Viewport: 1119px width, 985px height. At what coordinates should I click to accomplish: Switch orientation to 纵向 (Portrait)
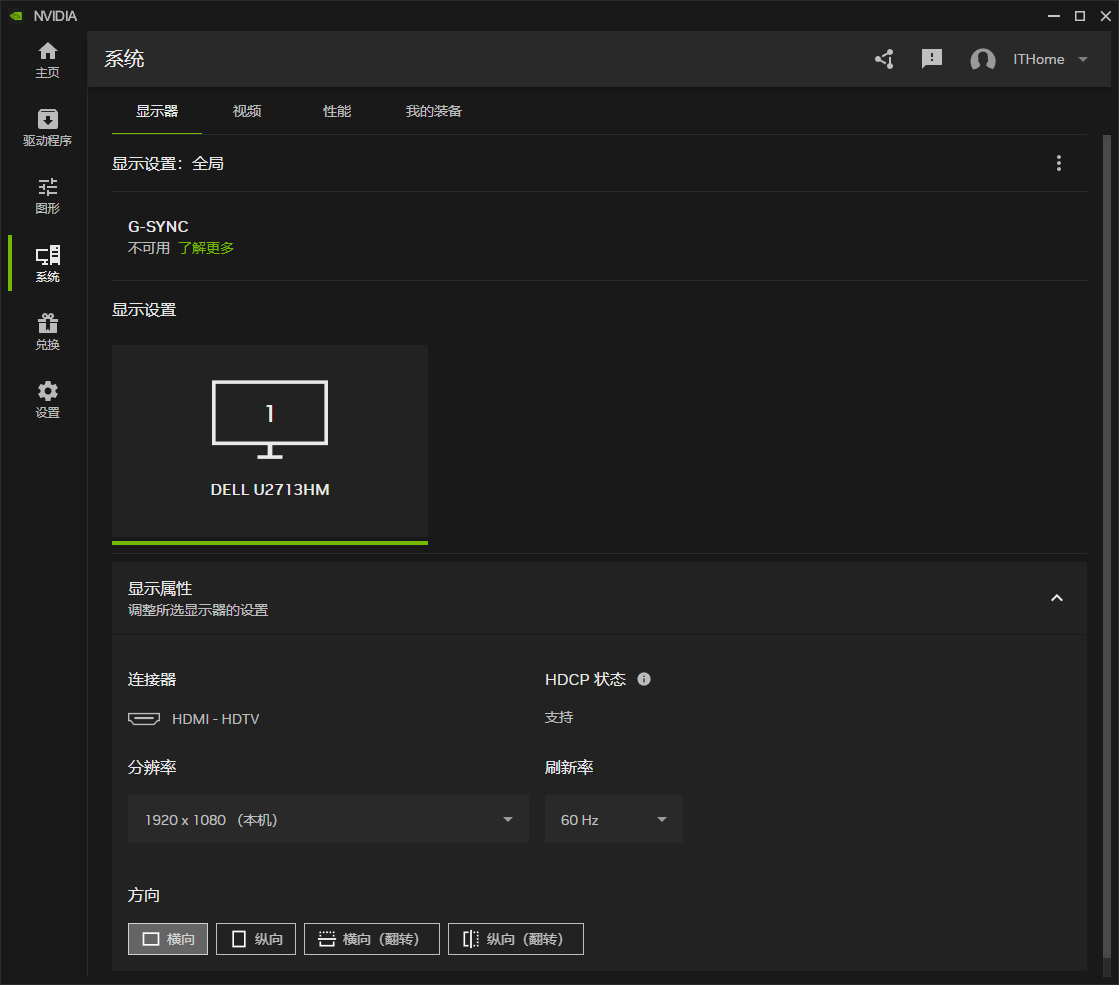coord(255,938)
